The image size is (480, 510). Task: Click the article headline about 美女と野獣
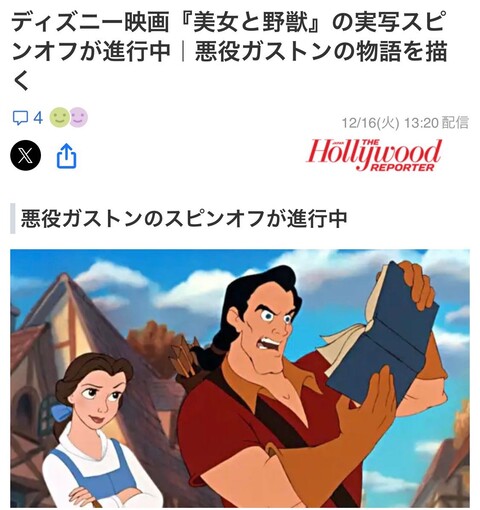[x=230, y=52]
